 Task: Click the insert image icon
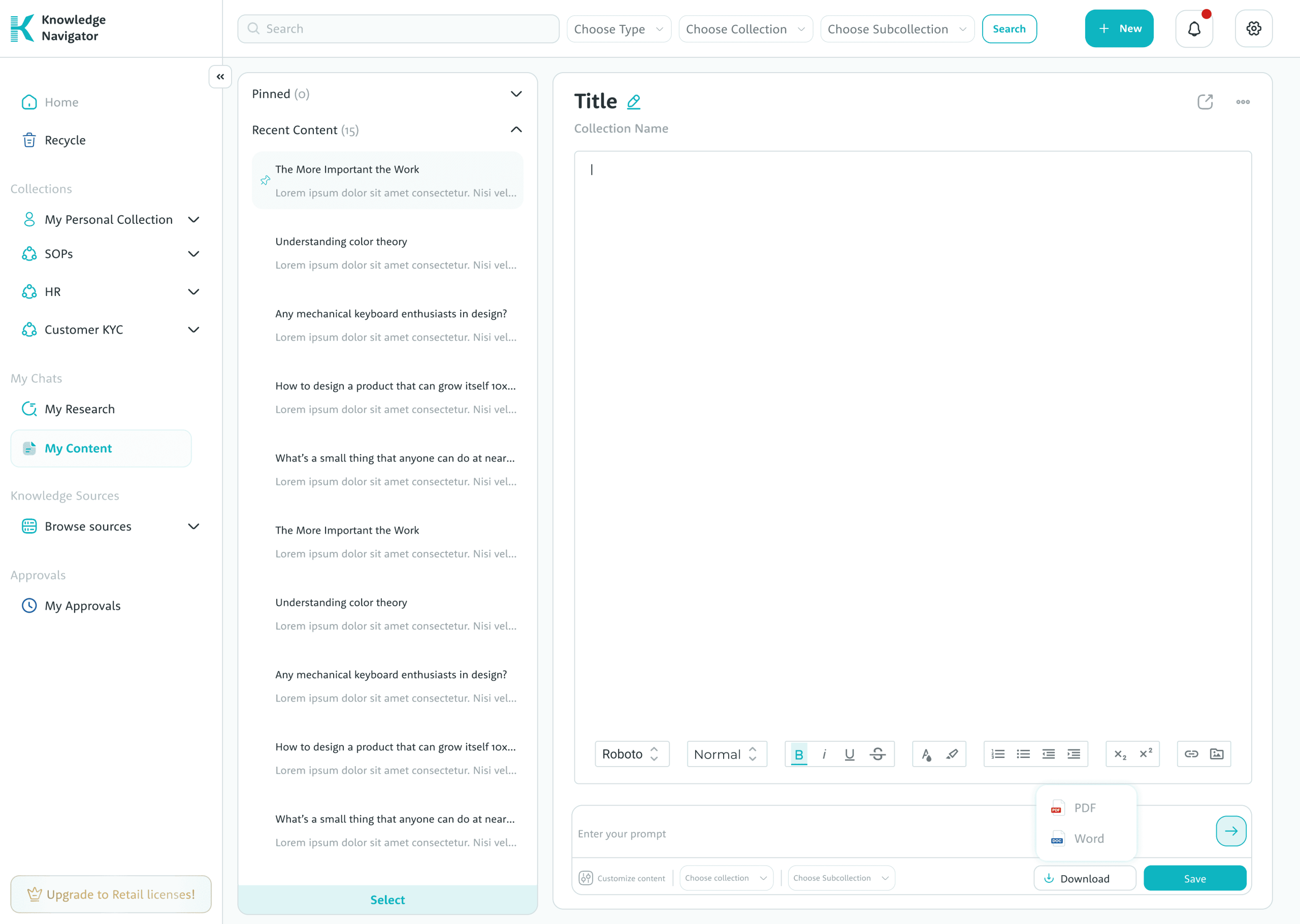point(1216,754)
